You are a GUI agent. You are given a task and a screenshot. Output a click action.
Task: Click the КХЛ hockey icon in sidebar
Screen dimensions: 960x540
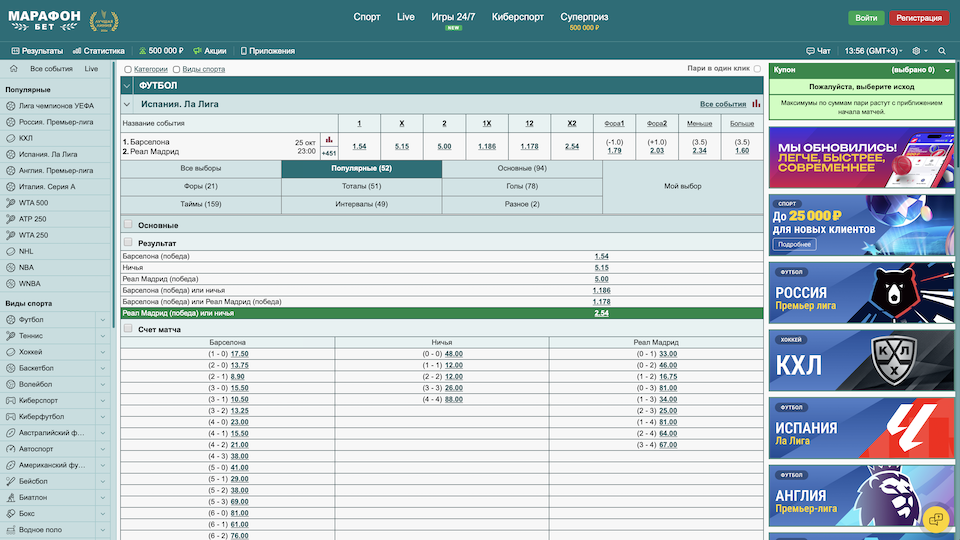tap(10, 138)
